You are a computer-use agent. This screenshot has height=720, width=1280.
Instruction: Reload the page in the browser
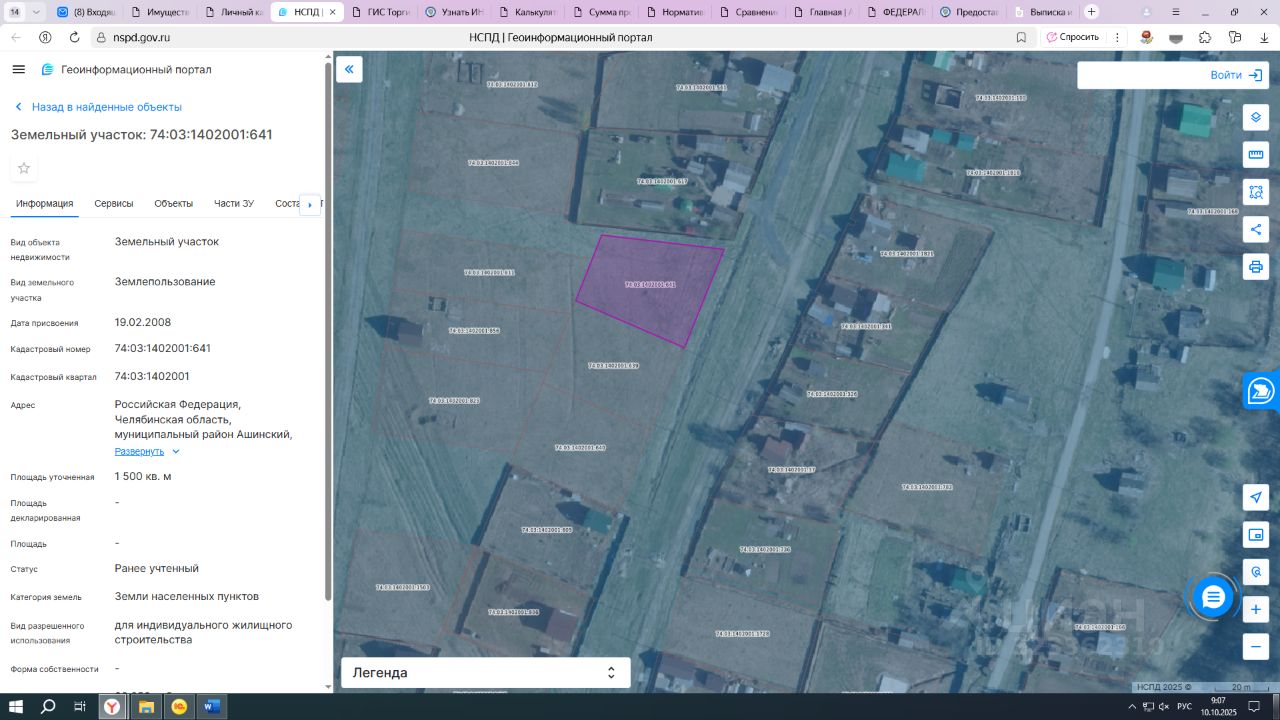(x=74, y=37)
